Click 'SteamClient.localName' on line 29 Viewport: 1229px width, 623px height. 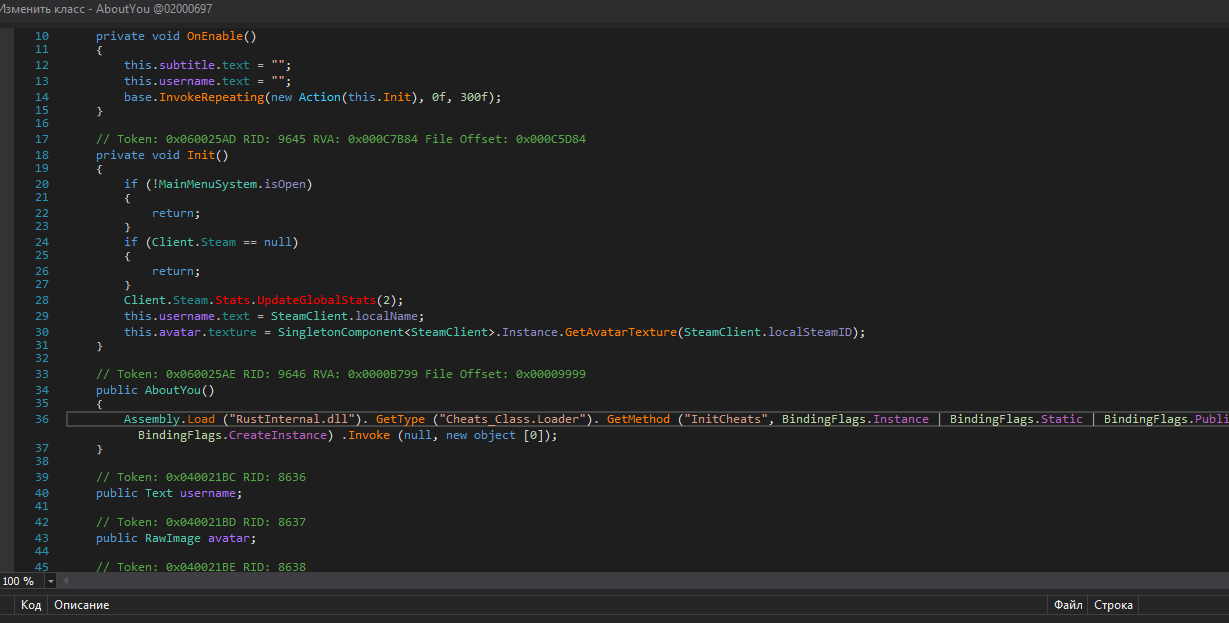(x=342, y=316)
